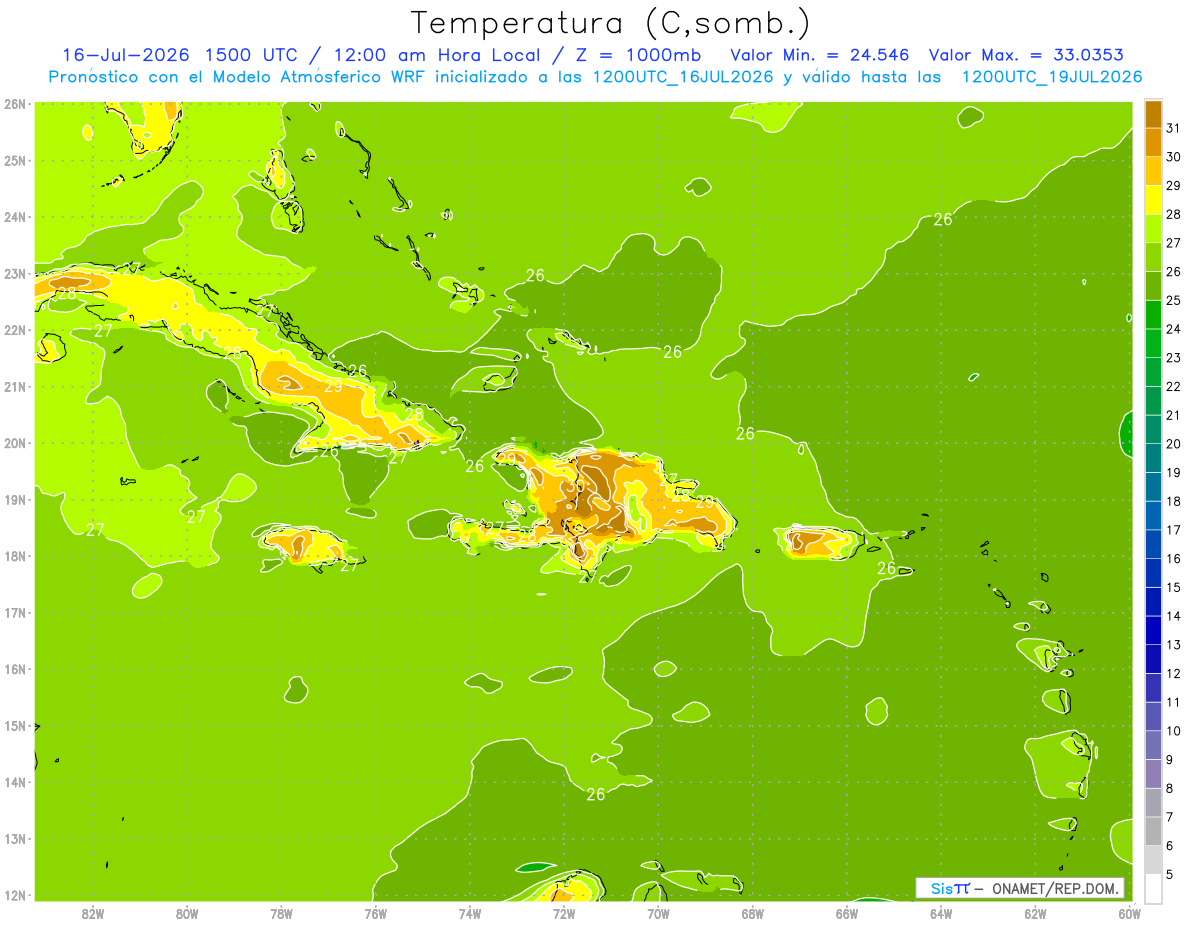
Task: Click the "62W" longitude axis label
Action: coord(1035,914)
